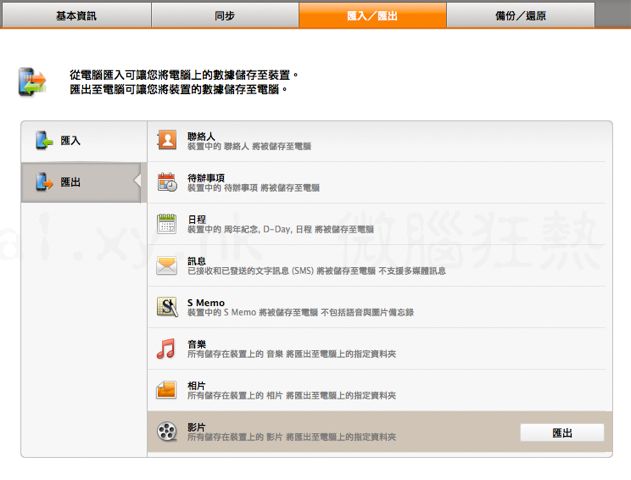The width and height of the screenshot is (631, 480).
Task: Select the 匯入 sidebar option
Action: (x=71, y=141)
